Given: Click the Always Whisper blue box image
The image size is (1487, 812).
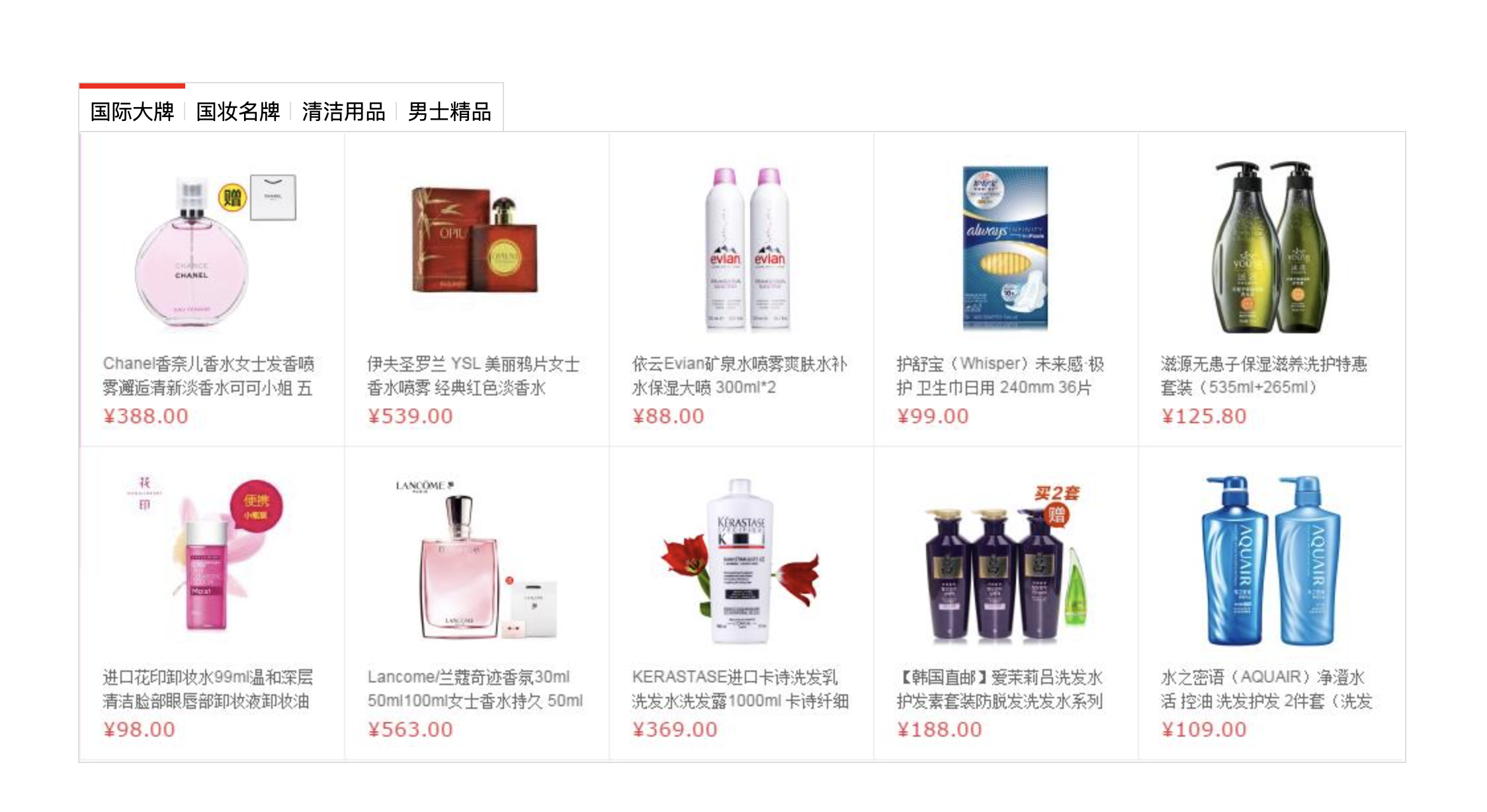Looking at the screenshot, I should pyautogui.click(x=1005, y=247).
